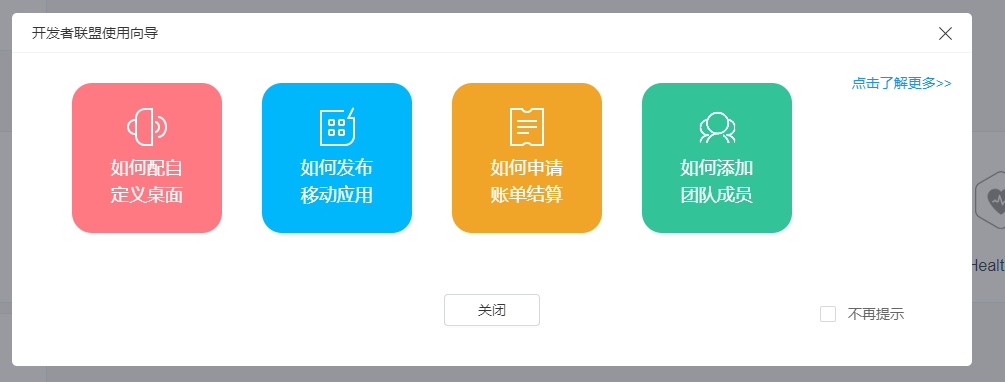Open the 如何添加团队成员 guide card
Screen dimensions: 1005x382
(717, 158)
